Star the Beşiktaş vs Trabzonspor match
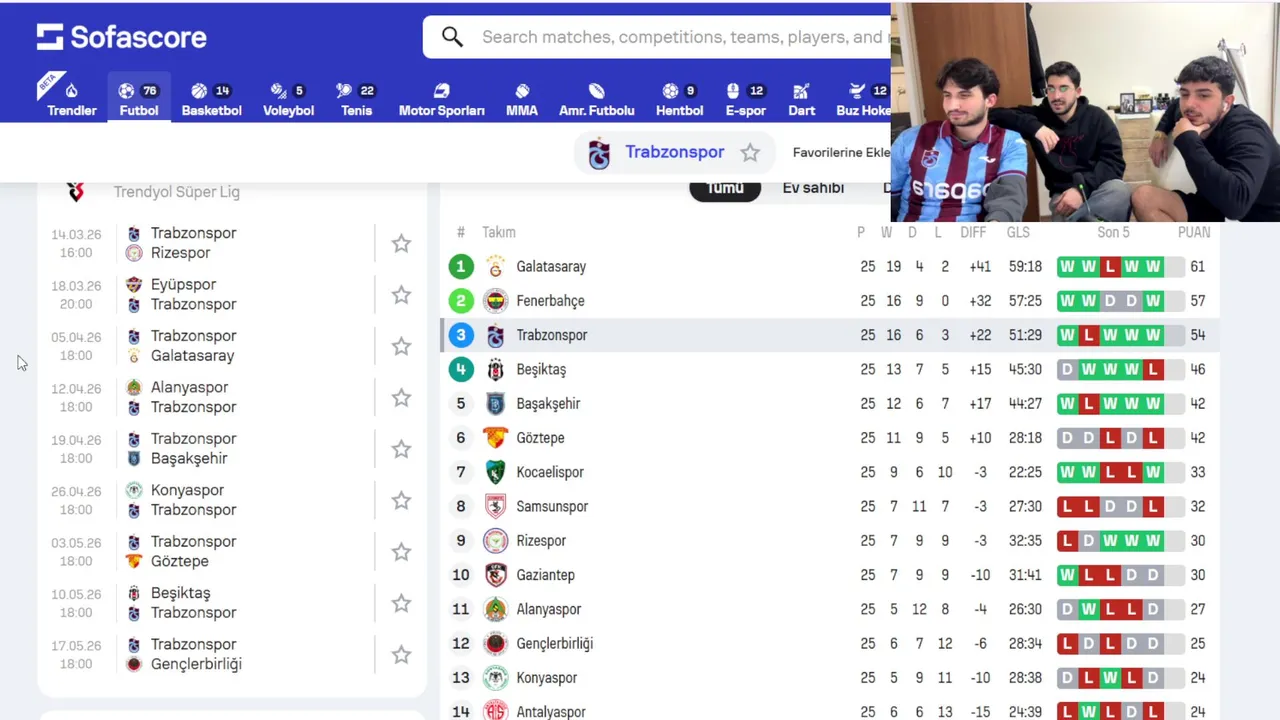The image size is (1280, 720). 401,603
